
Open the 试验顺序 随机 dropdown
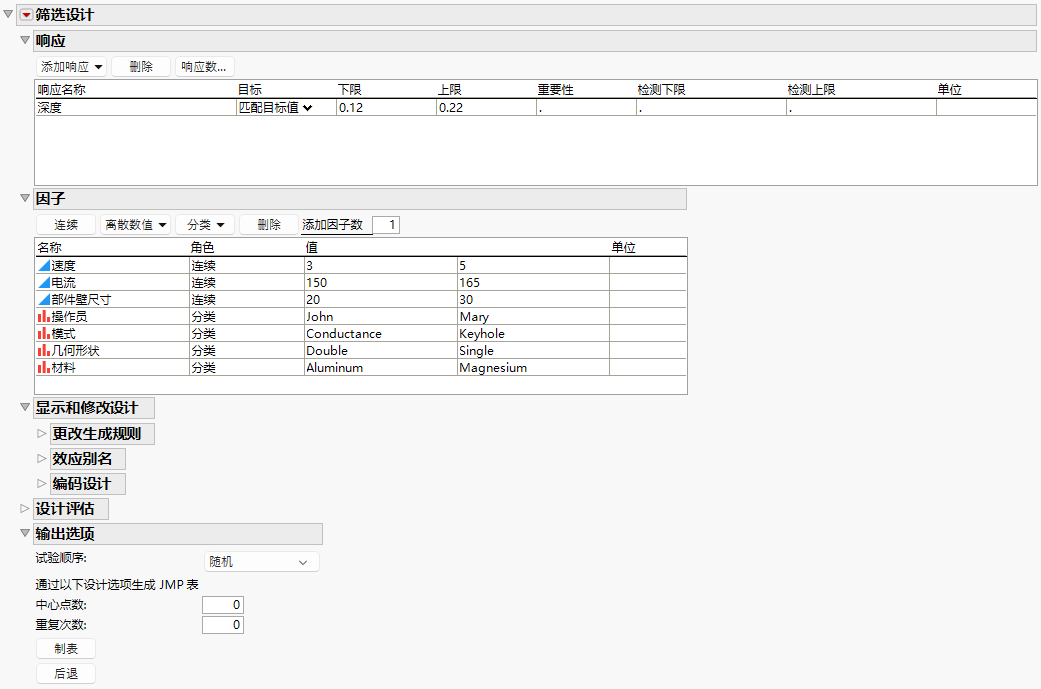261,562
